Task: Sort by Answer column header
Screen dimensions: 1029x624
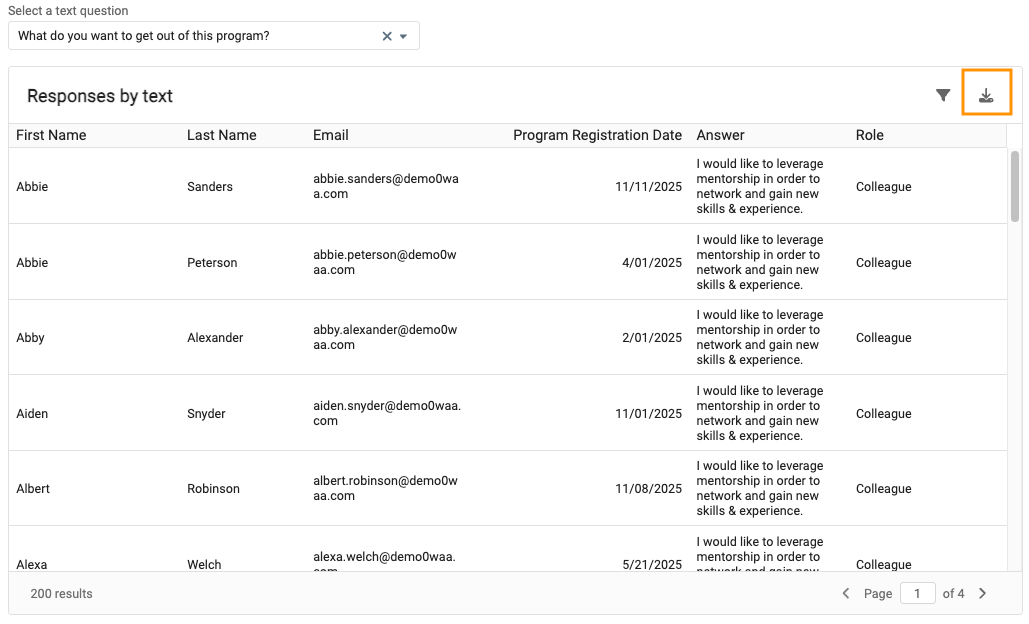Action: point(721,135)
